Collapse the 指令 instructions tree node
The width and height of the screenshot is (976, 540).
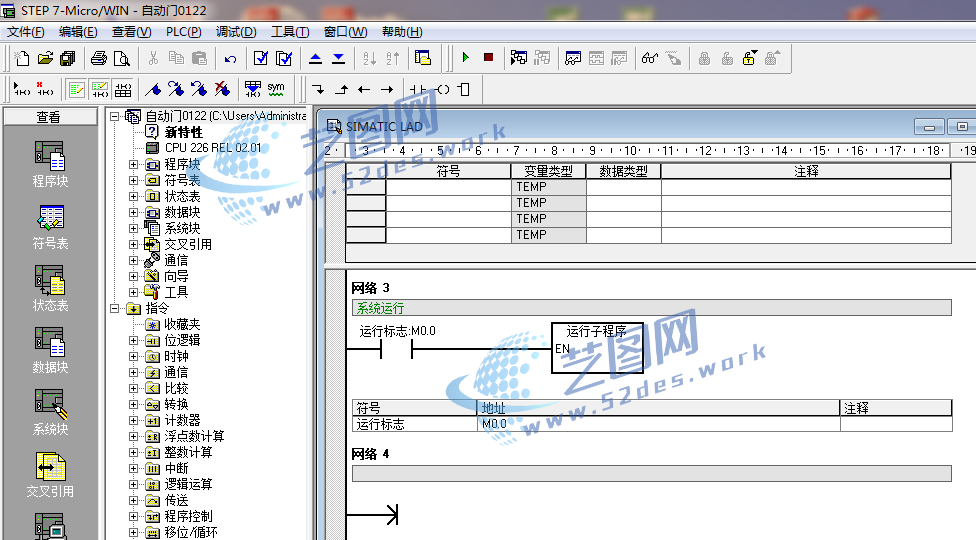click(114, 309)
